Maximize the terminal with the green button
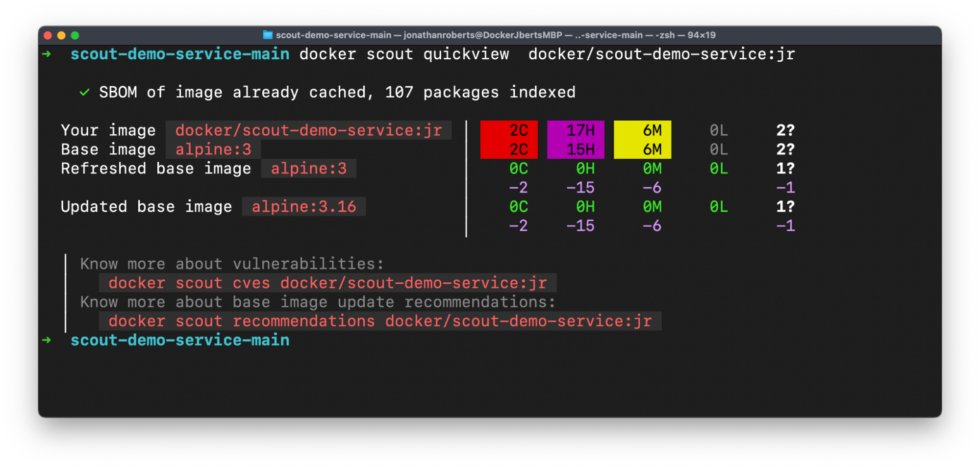The height and width of the screenshot is (468, 980). (x=75, y=36)
